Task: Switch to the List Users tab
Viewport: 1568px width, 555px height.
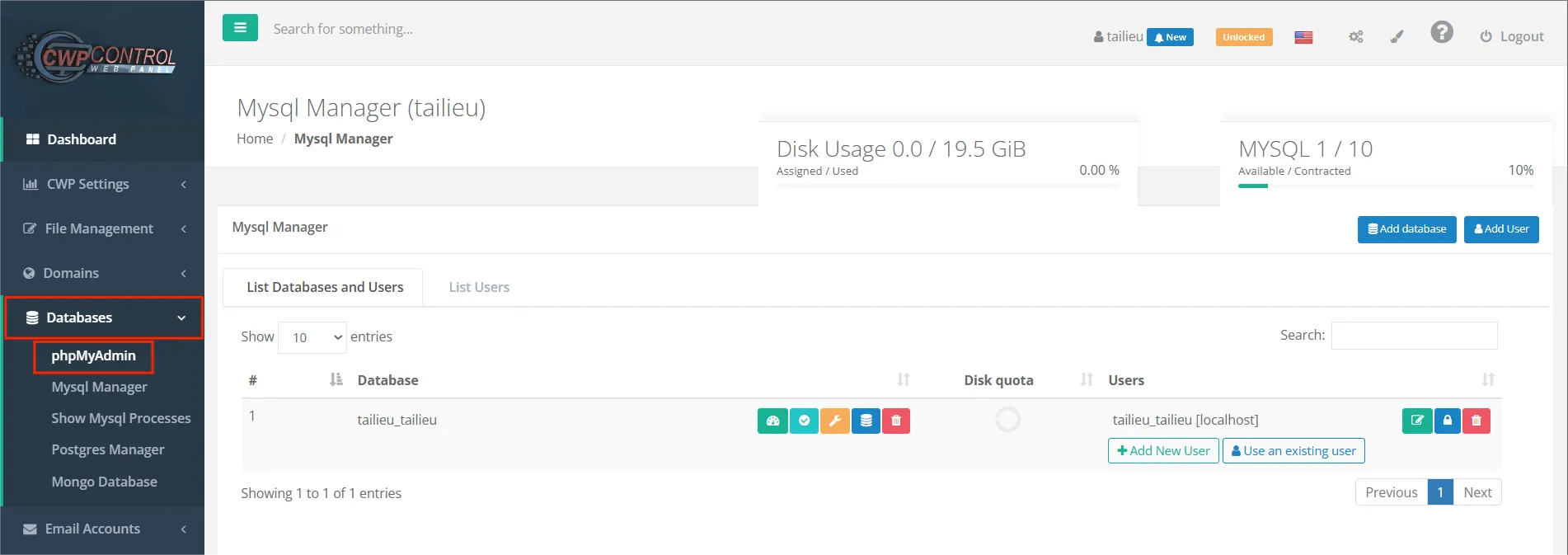Action: [479, 287]
